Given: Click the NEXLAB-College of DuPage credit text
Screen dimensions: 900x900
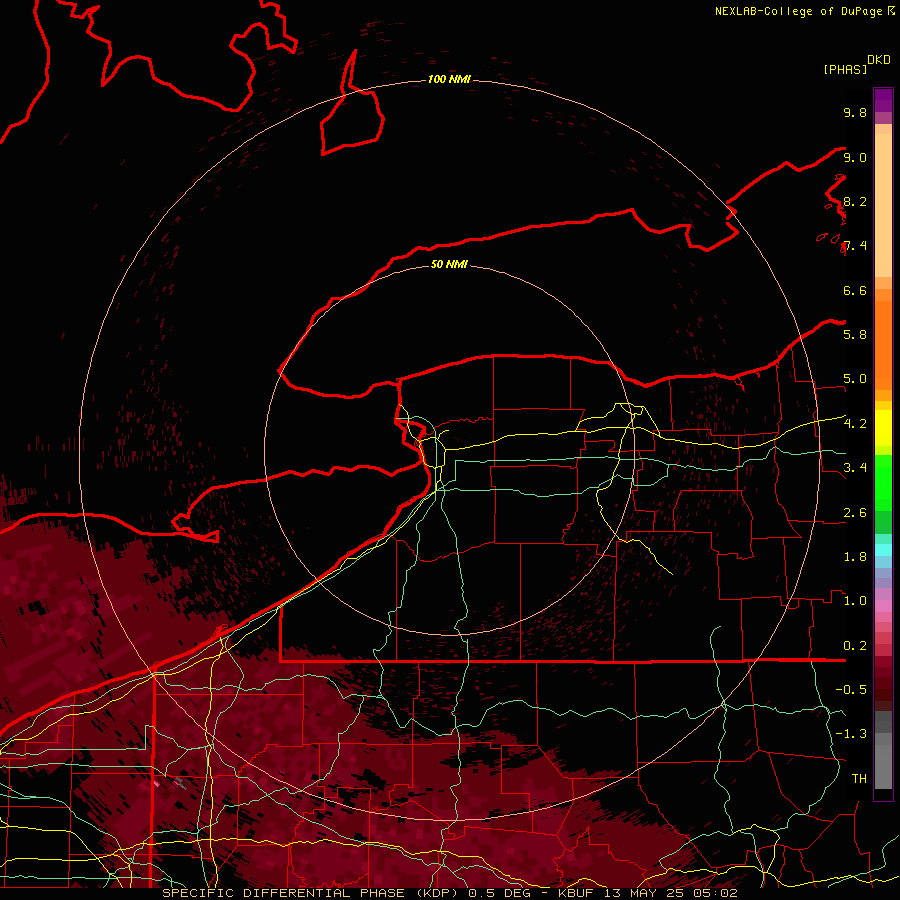Looking at the screenshot, I should (x=799, y=11).
